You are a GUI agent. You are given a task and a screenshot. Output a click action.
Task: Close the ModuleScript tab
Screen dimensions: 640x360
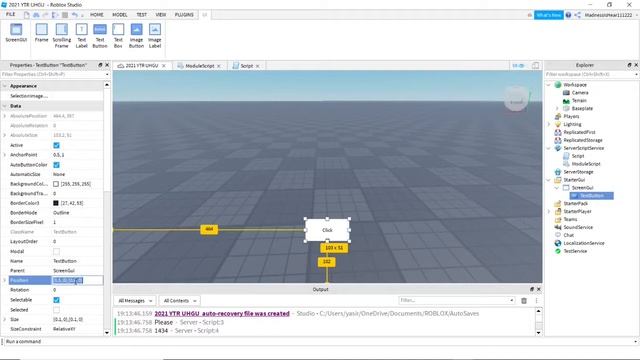[219, 66]
